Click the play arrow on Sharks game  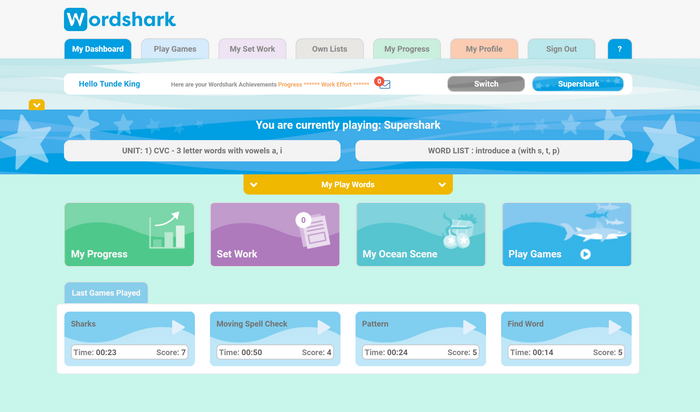click(178, 327)
